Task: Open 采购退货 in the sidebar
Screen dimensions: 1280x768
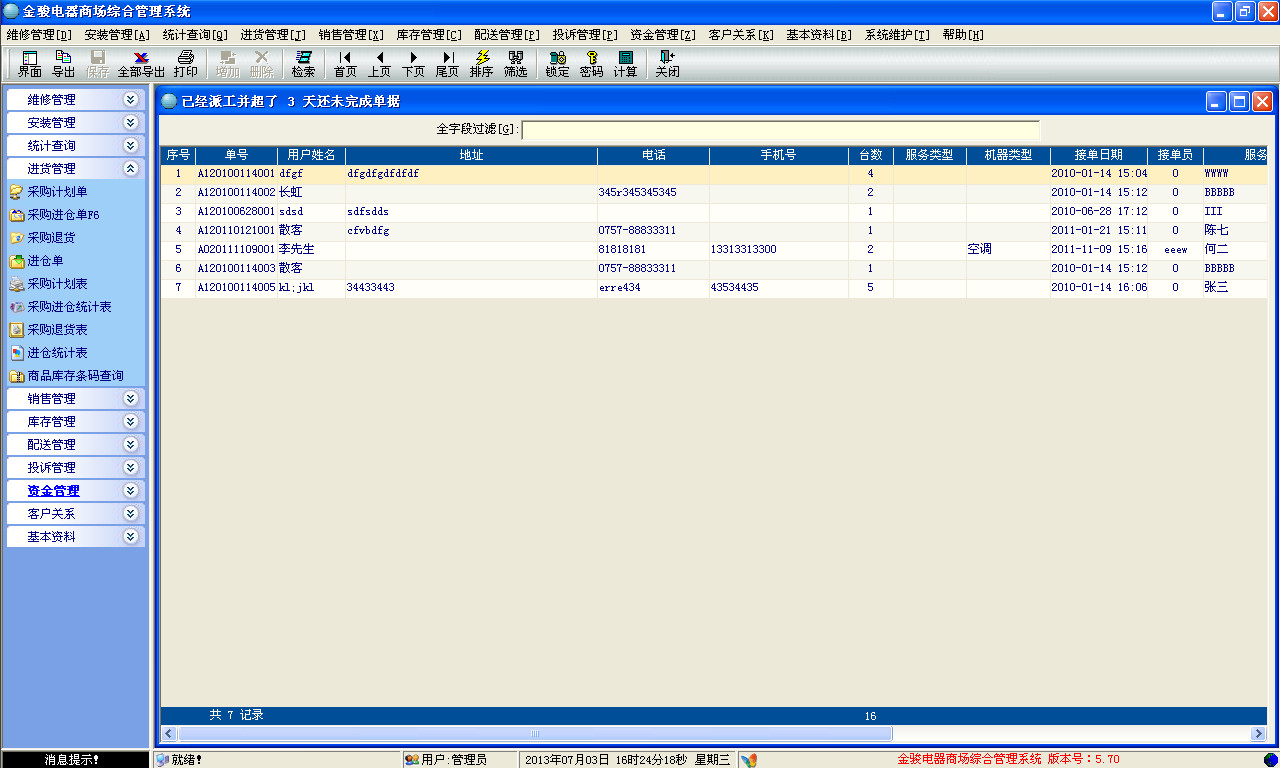Action: tap(42, 238)
